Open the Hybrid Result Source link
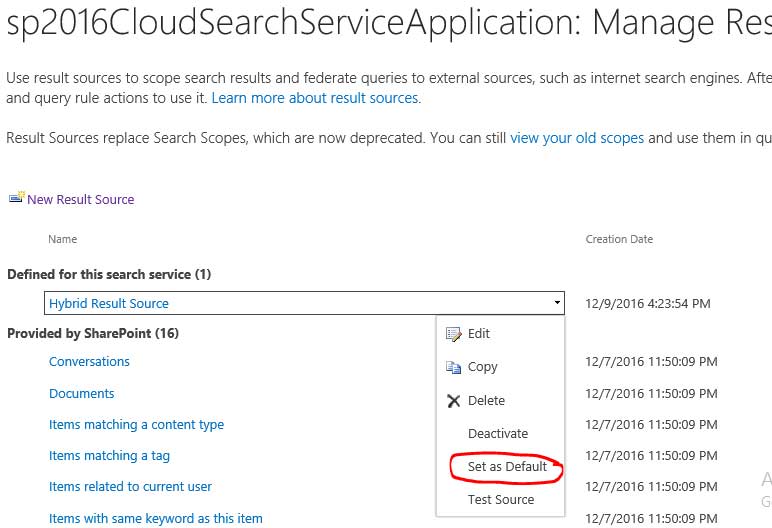The width and height of the screenshot is (772, 528). point(109,303)
